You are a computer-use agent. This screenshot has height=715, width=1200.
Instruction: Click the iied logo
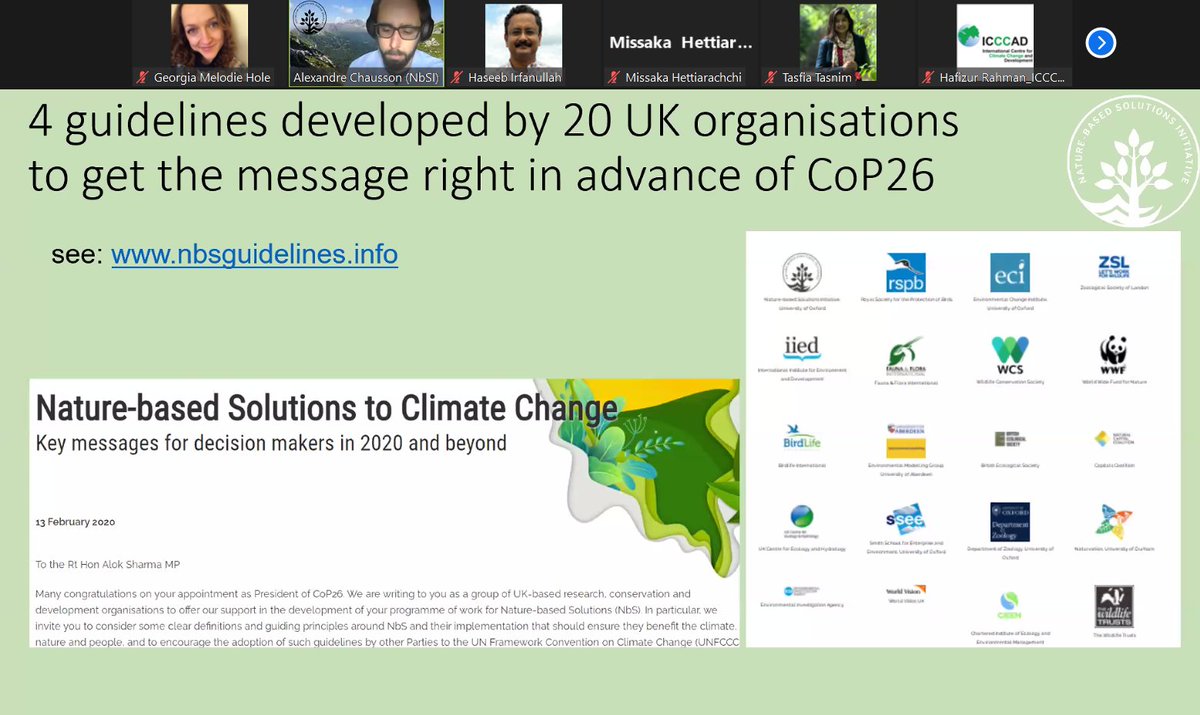(802, 347)
